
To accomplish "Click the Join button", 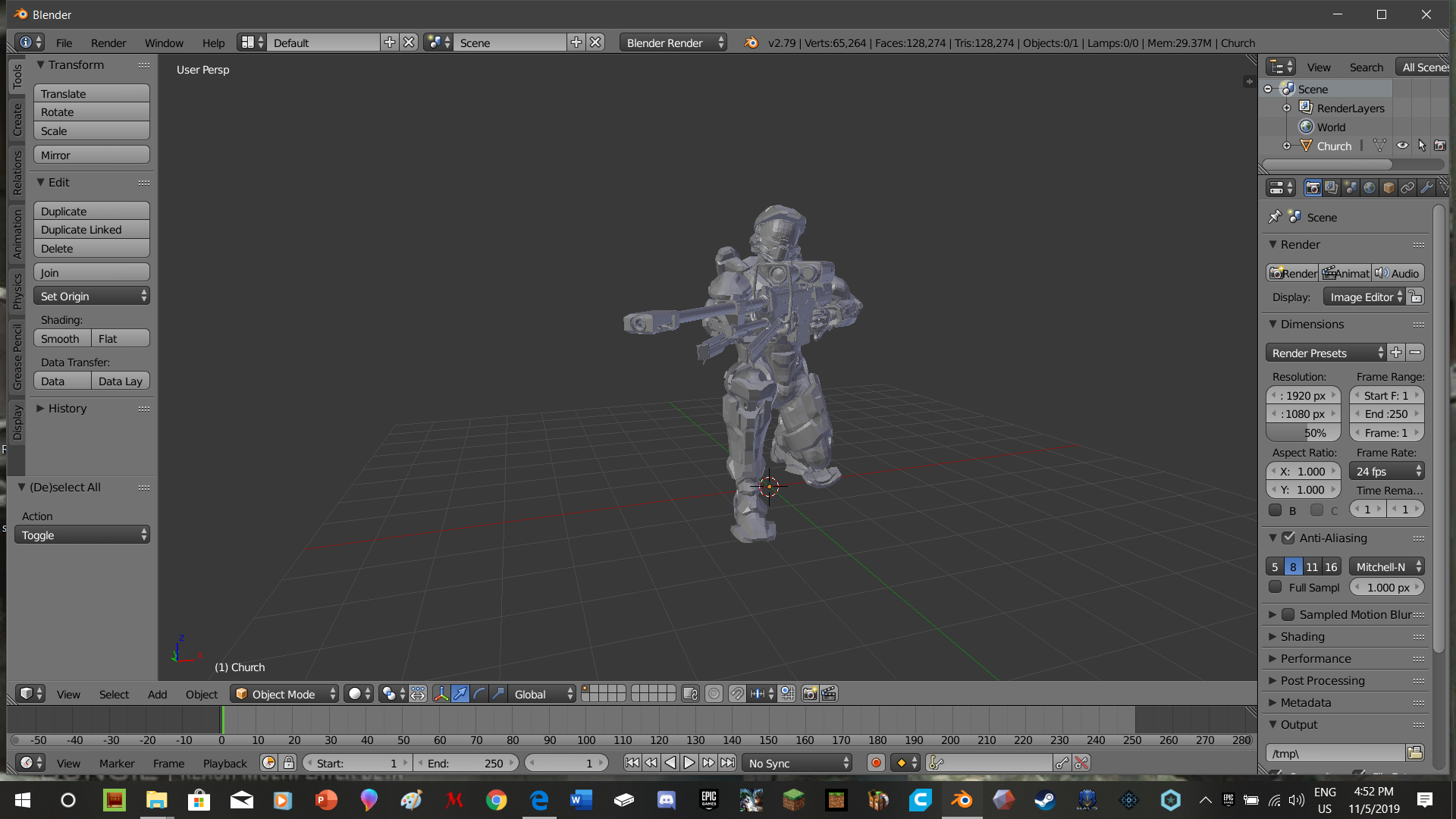I will coord(92,272).
